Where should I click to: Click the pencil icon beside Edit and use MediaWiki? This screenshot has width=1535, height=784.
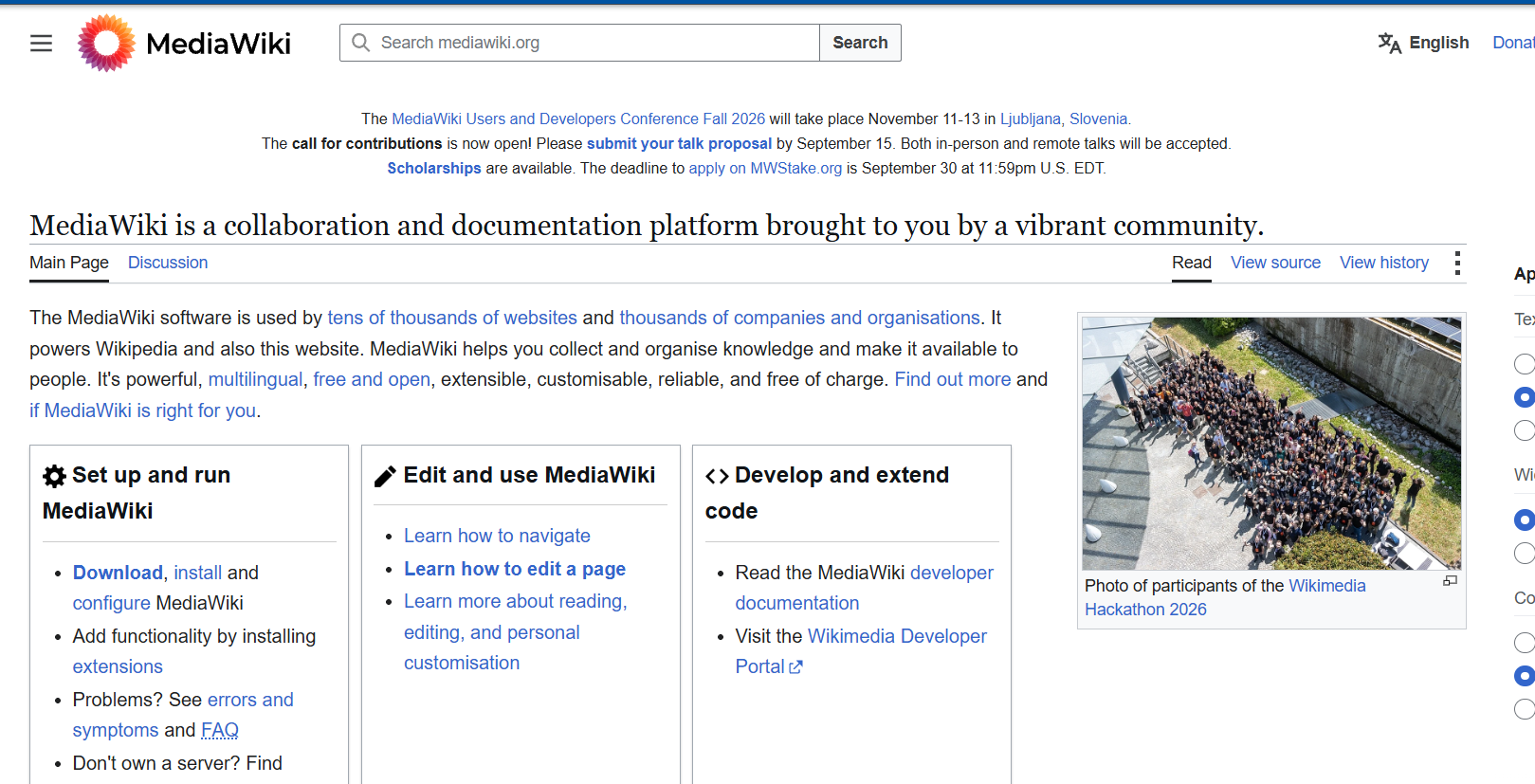385,476
